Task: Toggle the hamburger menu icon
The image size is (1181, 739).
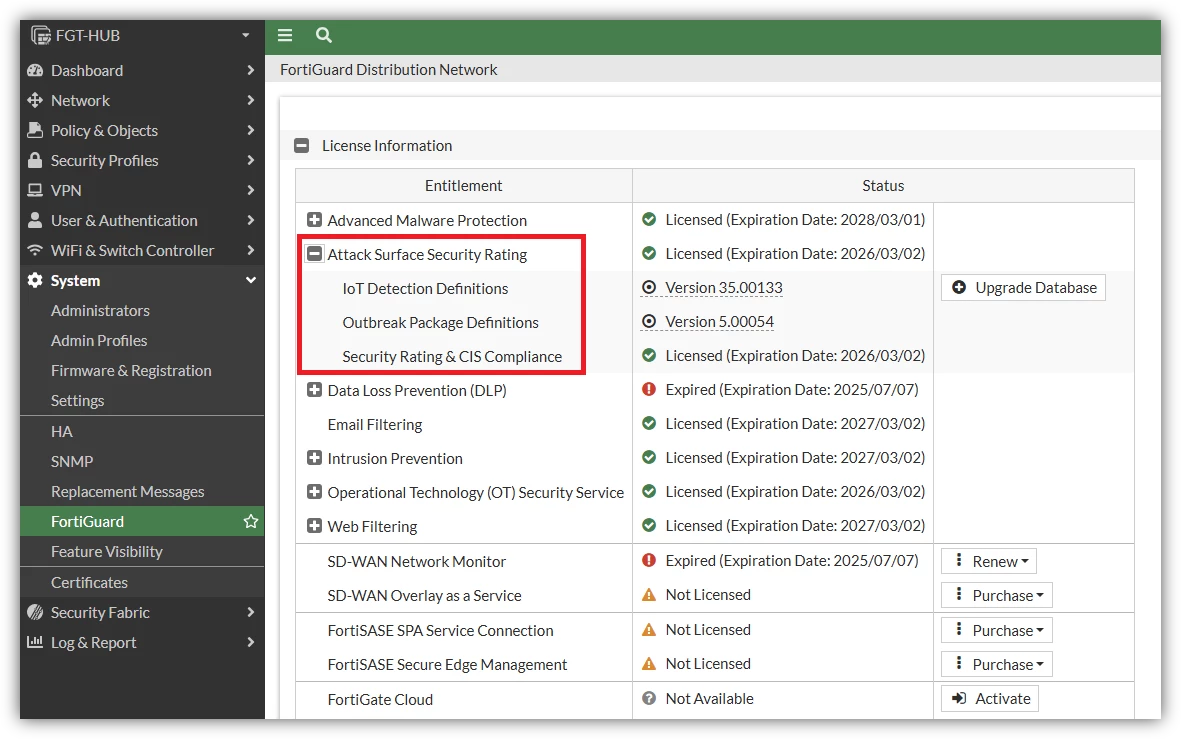Action: coord(285,35)
